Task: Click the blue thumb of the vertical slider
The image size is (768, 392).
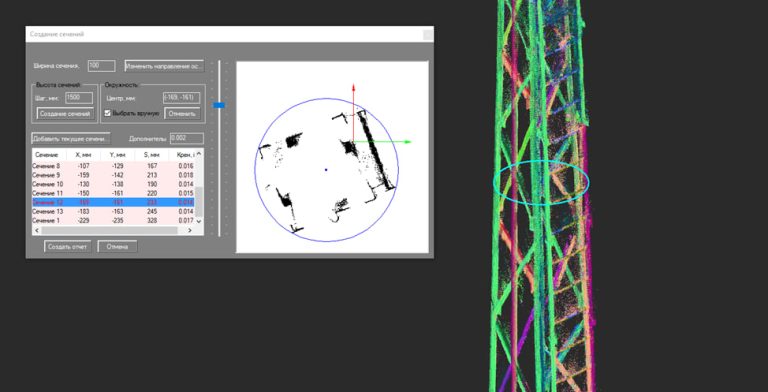Action: pyautogui.click(x=219, y=105)
